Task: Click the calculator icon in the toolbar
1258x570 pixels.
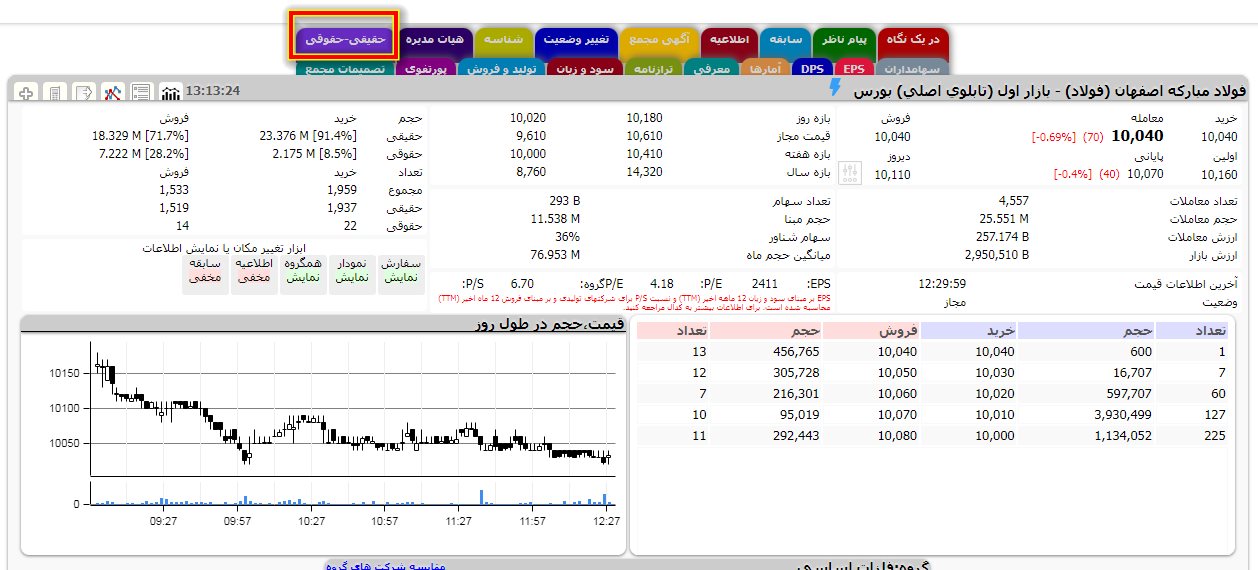Action: (x=55, y=92)
